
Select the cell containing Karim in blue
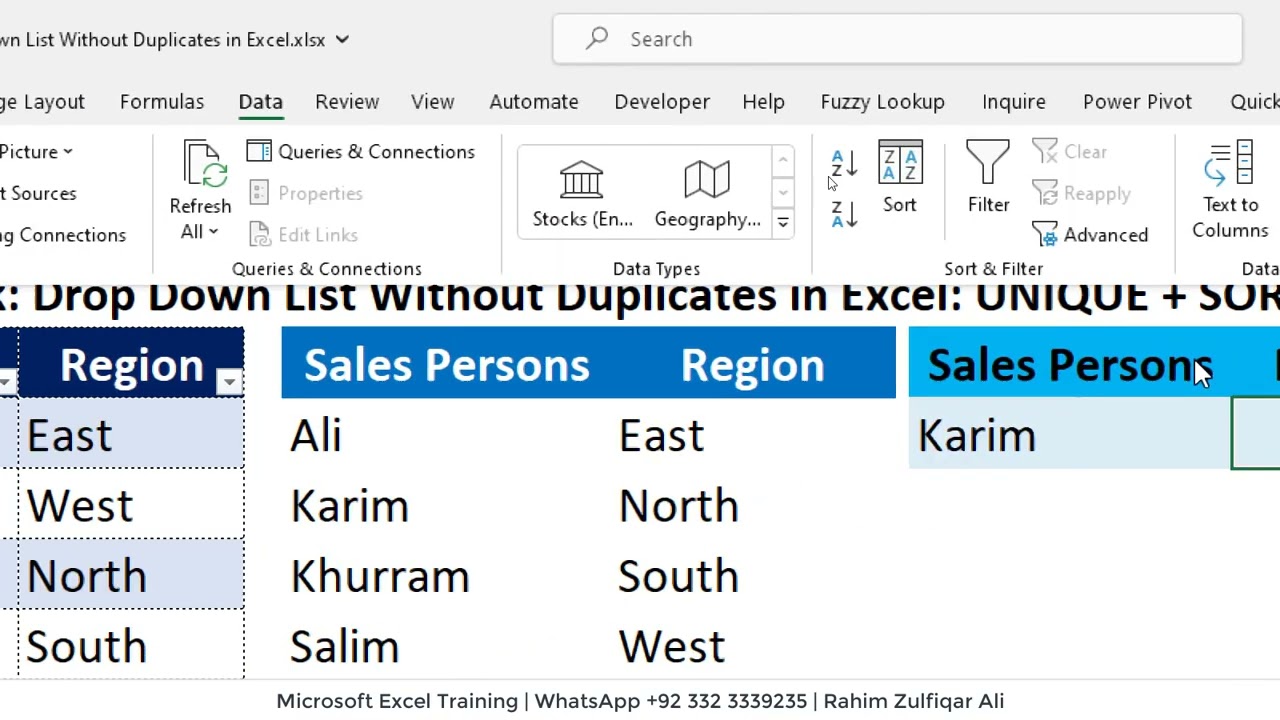(1068, 435)
